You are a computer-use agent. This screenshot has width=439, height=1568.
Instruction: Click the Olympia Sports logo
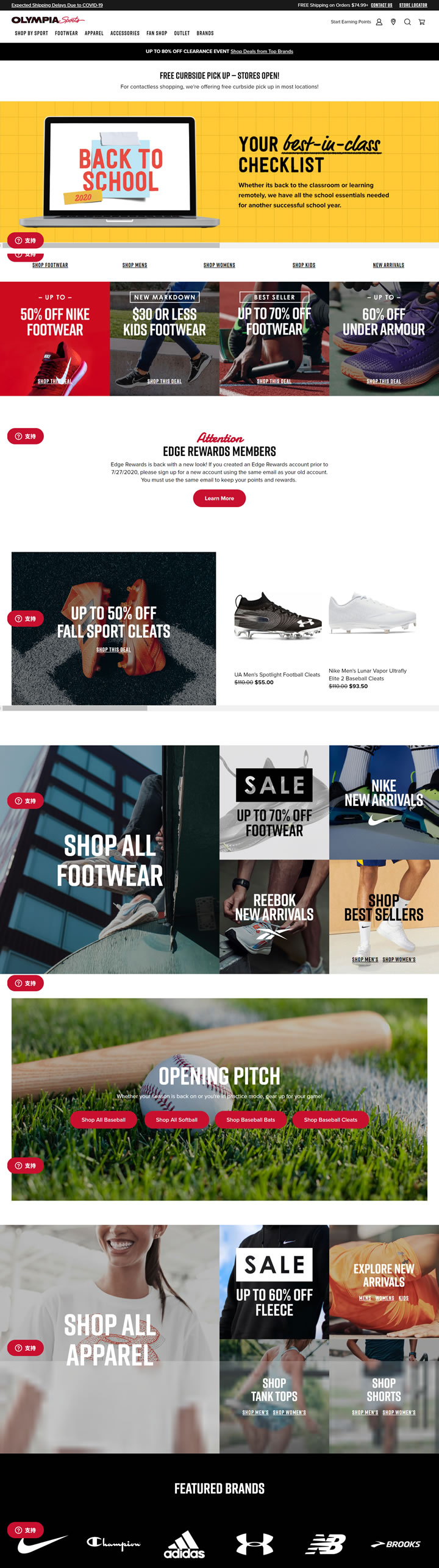[x=48, y=20]
